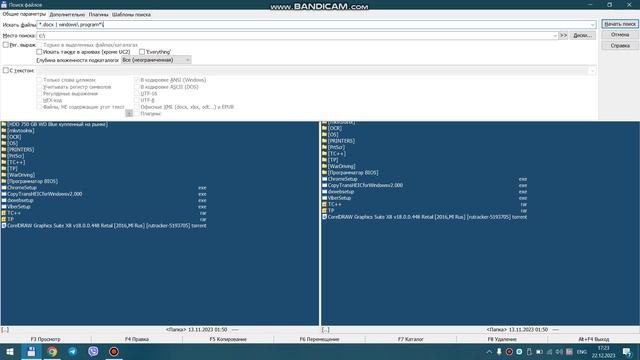Image resolution: width=640 pixels, height=360 pixels.
Task: Click the '>>' button beside search location
Action: 563,36
